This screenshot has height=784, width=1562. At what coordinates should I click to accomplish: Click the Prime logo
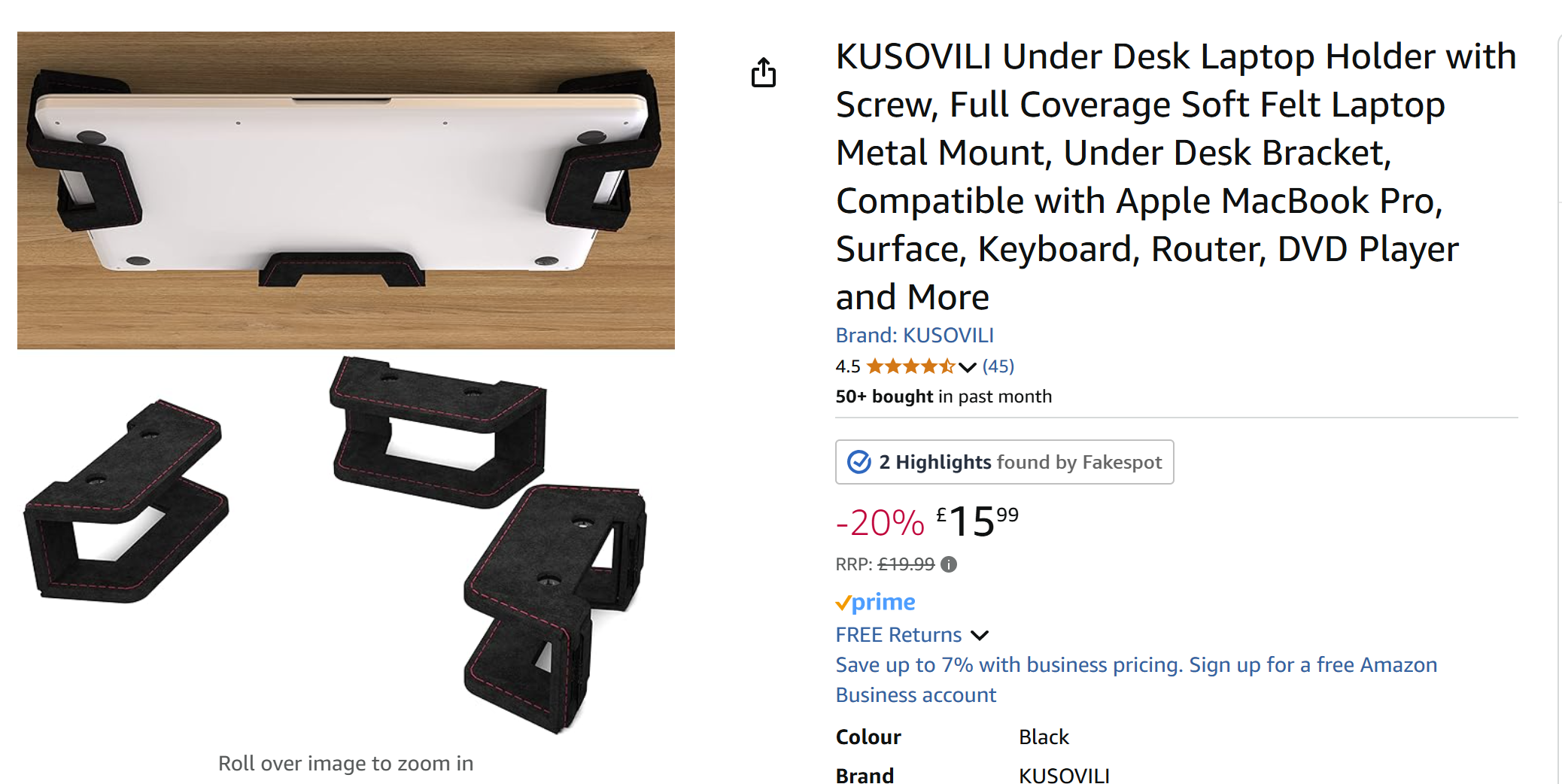(x=875, y=602)
